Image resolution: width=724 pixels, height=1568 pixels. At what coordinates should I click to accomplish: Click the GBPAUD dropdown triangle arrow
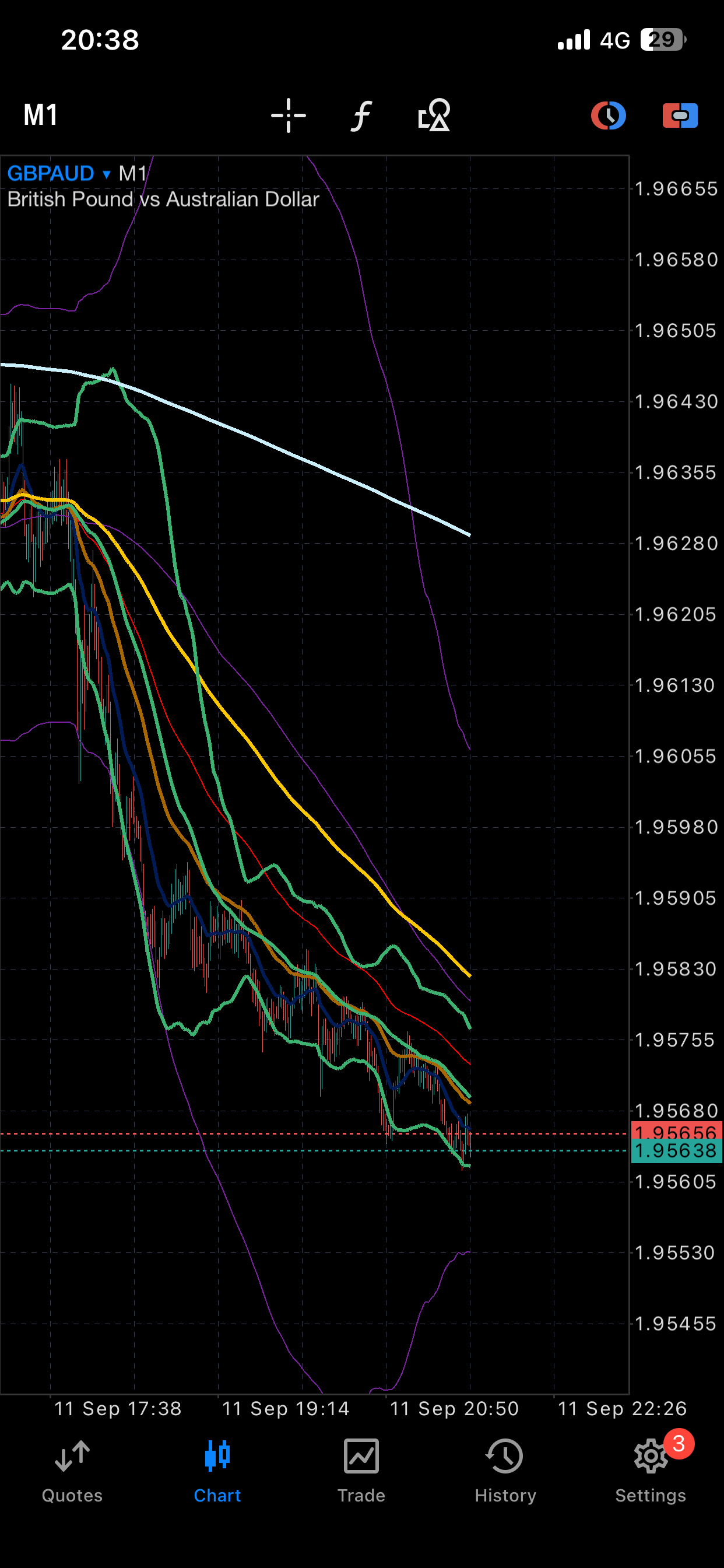point(107,174)
